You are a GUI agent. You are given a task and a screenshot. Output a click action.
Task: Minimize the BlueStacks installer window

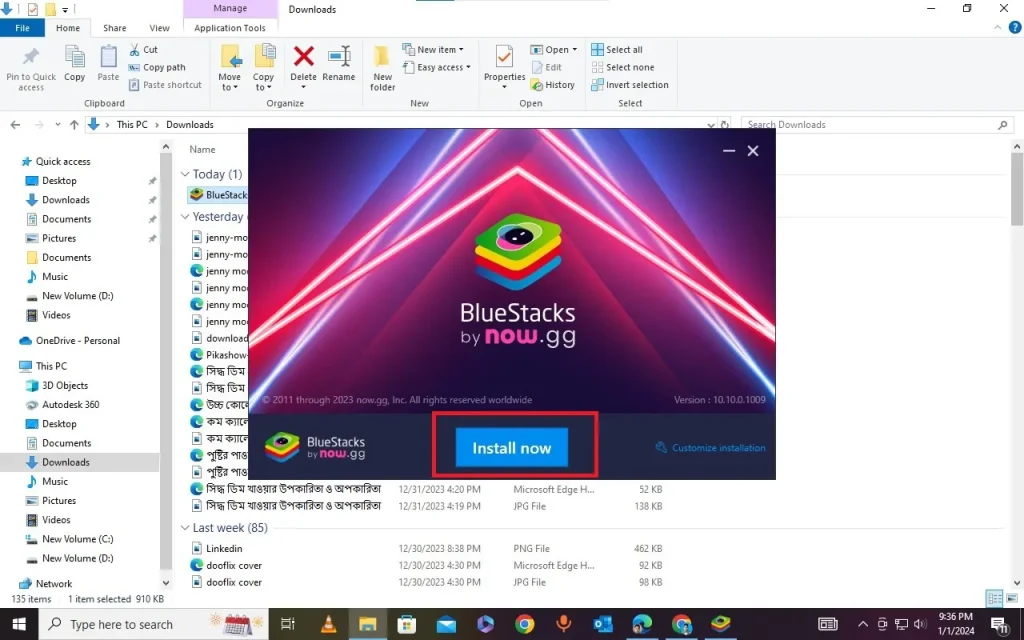tap(729, 151)
